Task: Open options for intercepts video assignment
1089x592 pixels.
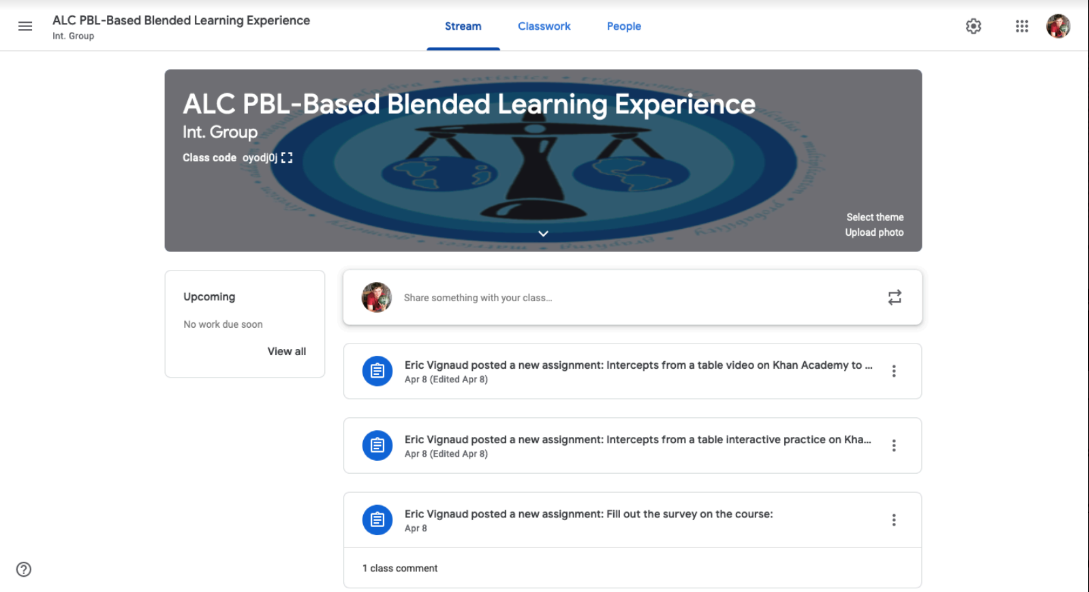Action: click(x=894, y=371)
